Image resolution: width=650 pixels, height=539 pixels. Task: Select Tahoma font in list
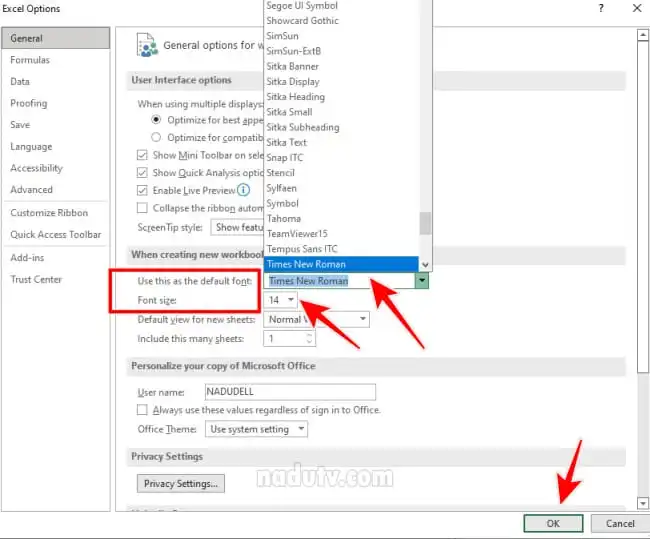[x=341, y=218]
